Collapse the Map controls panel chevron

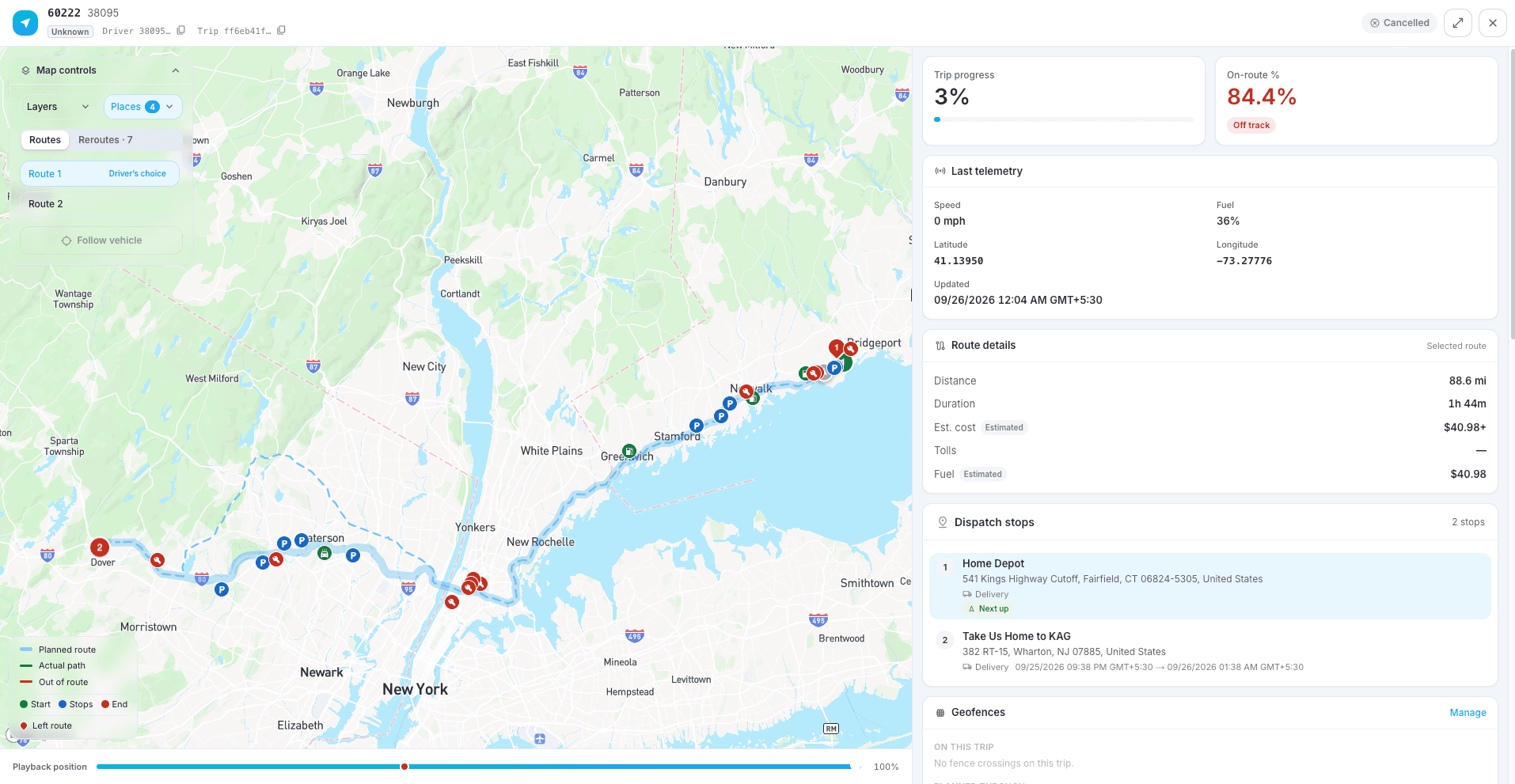(x=176, y=70)
